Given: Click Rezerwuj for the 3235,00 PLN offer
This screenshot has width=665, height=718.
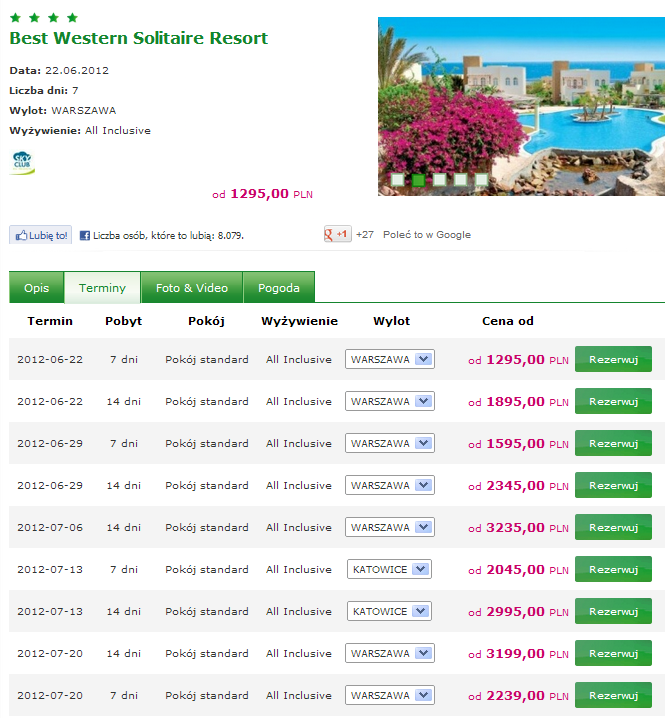Looking at the screenshot, I should 613,528.
